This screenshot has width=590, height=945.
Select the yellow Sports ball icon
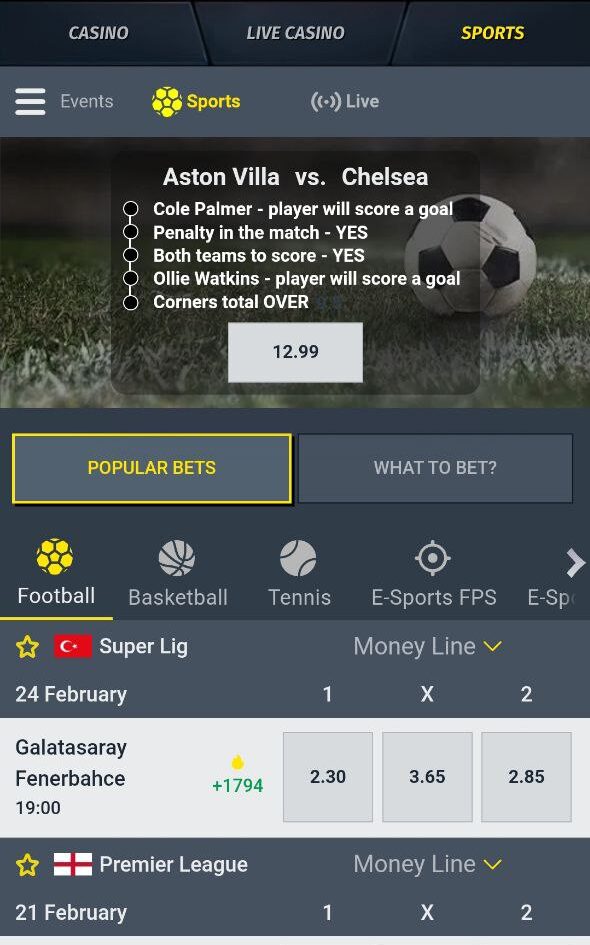coord(167,101)
